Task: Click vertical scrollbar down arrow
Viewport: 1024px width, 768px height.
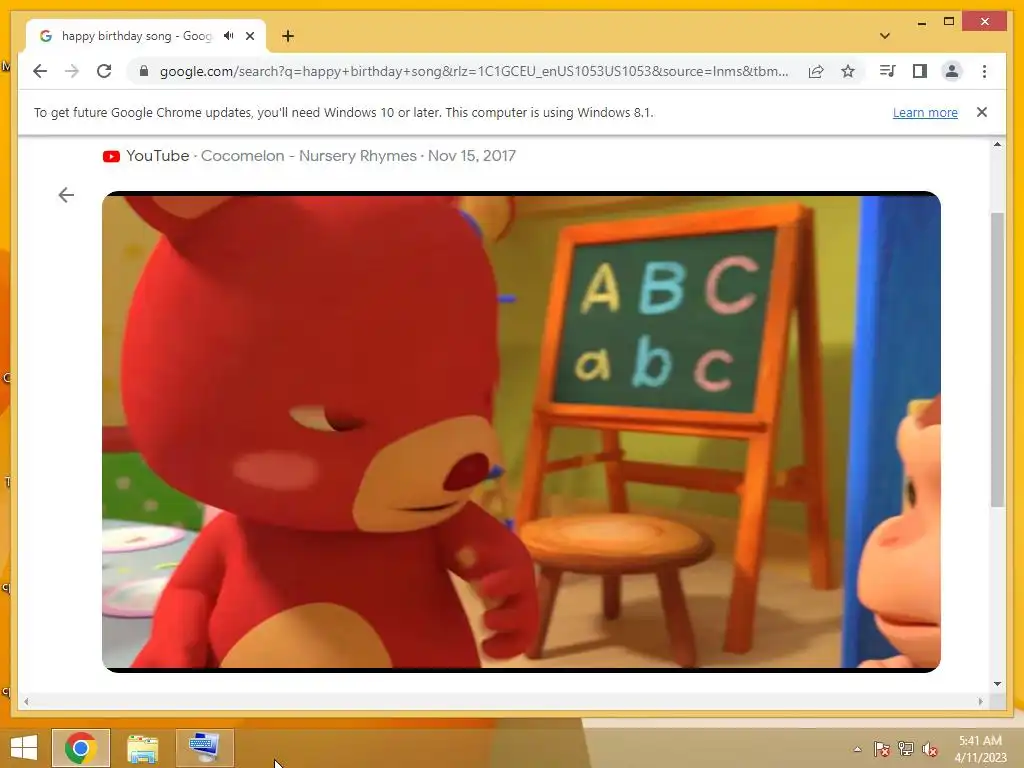Action: click(997, 684)
